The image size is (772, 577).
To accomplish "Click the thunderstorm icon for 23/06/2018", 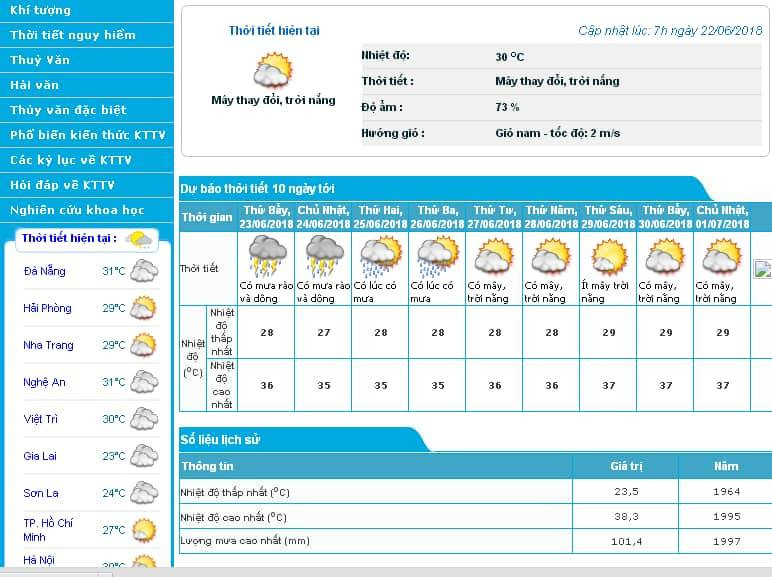I will (267, 258).
